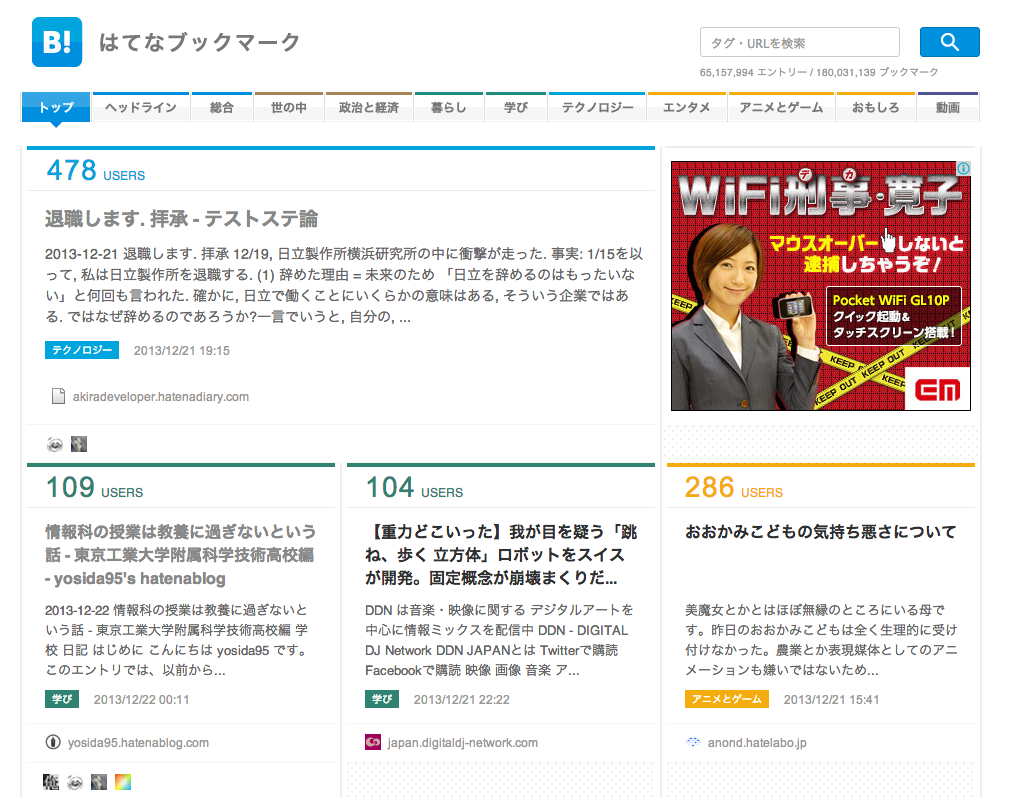Screen dimensions: 1018x798
Task: Click the Hatena Bookmark B! logo
Action: click(56, 42)
